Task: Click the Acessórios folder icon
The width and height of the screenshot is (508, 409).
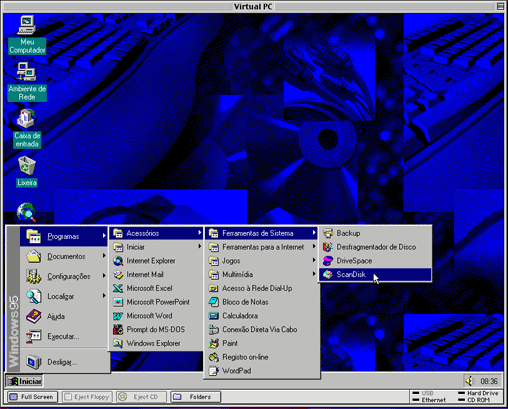Action: click(118, 233)
